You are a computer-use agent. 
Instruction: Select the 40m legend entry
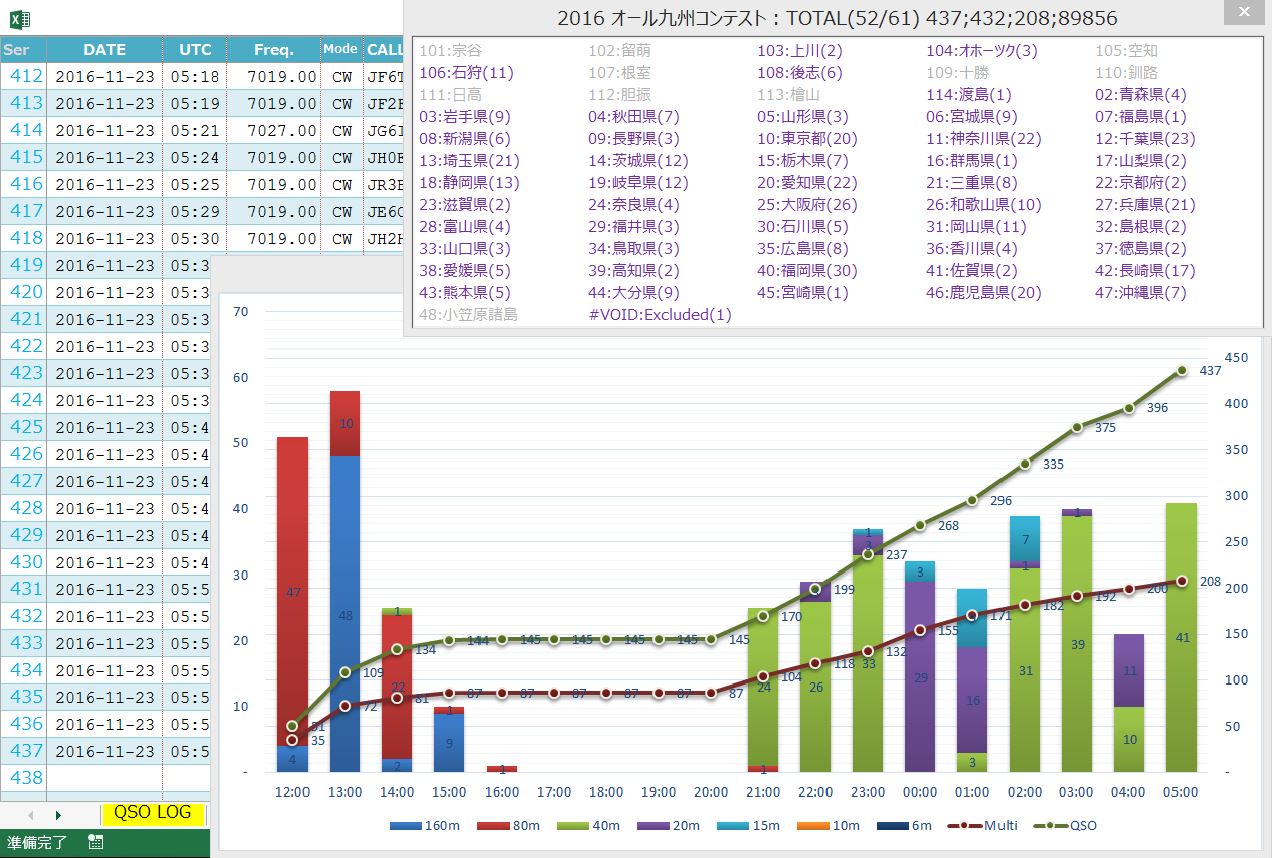tap(598, 826)
